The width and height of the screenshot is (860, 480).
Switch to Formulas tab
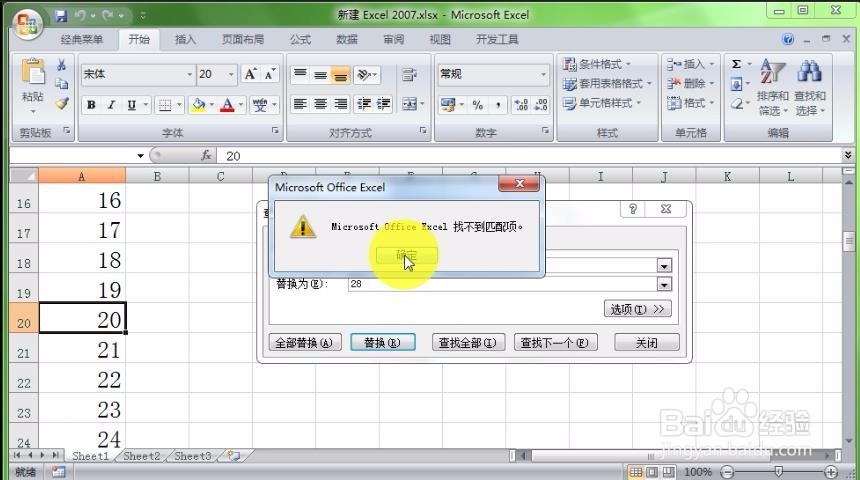click(300, 39)
